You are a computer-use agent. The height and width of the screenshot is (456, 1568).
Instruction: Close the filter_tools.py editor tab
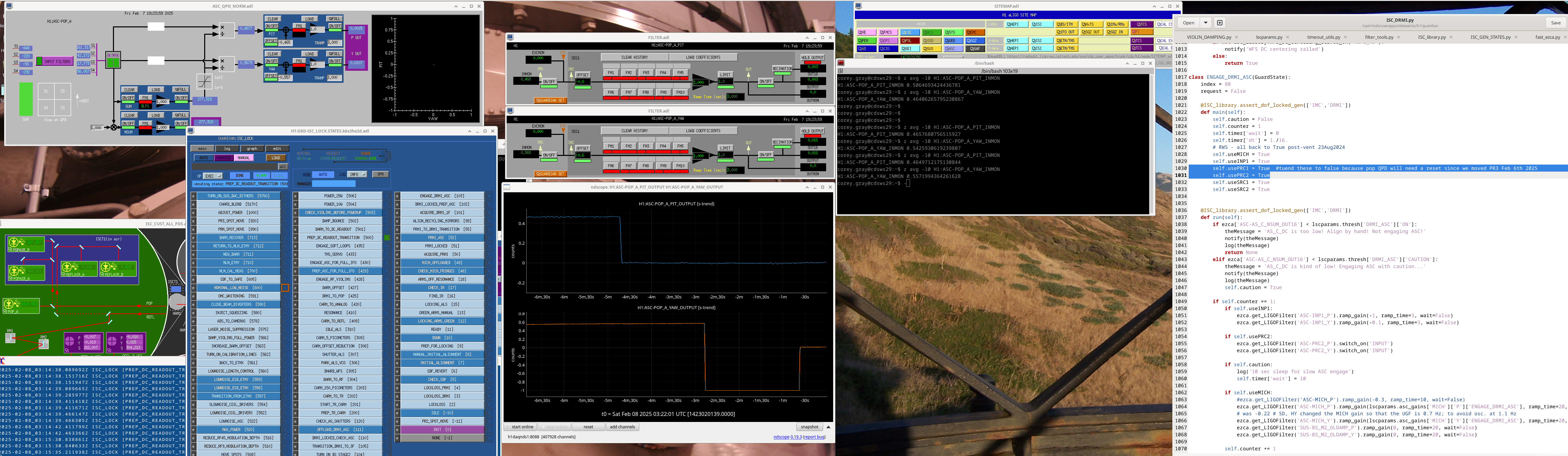(x=1399, y=37)
